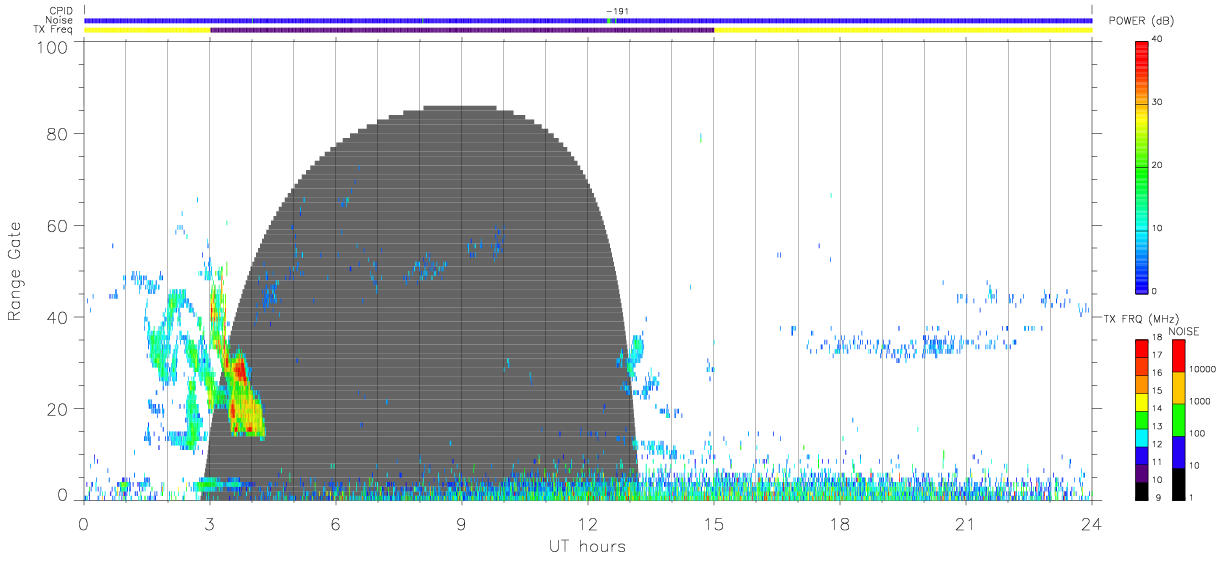Click the POWER (dB) colorbar title

tap(1141, 21)
